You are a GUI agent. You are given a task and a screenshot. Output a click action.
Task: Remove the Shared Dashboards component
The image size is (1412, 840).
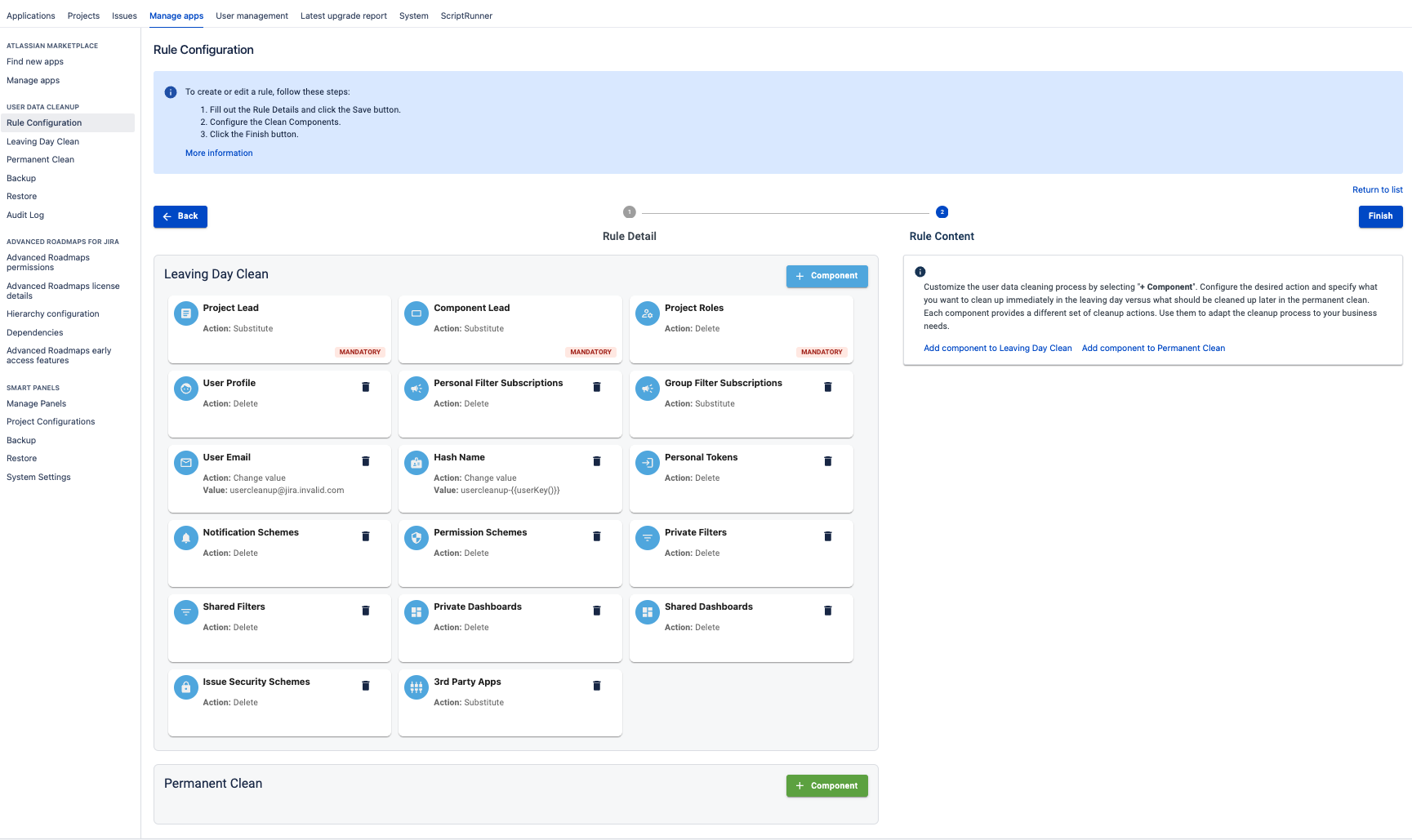827,611
